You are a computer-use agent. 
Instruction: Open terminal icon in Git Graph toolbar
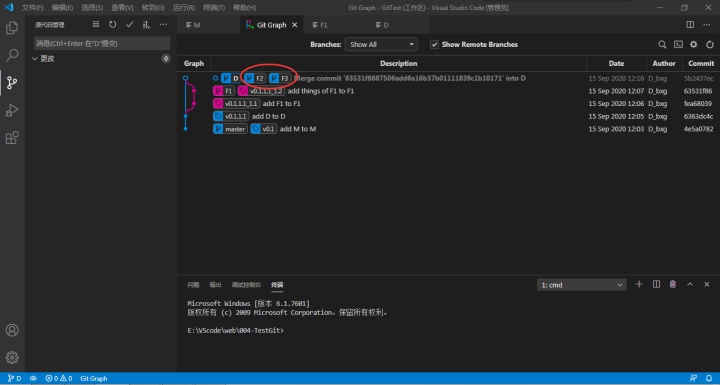(x=678, y=45)
